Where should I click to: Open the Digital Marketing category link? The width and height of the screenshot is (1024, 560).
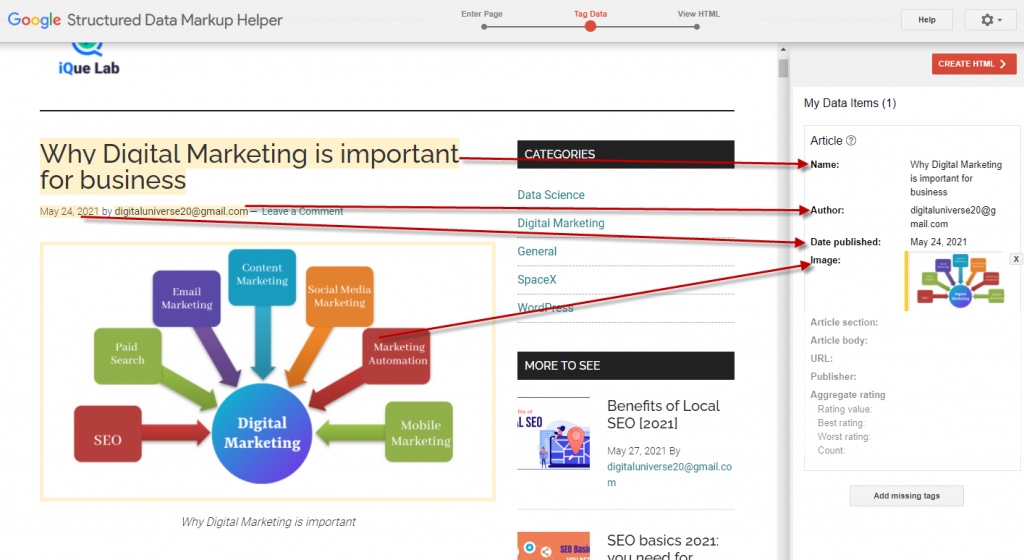tap(561, 223)
